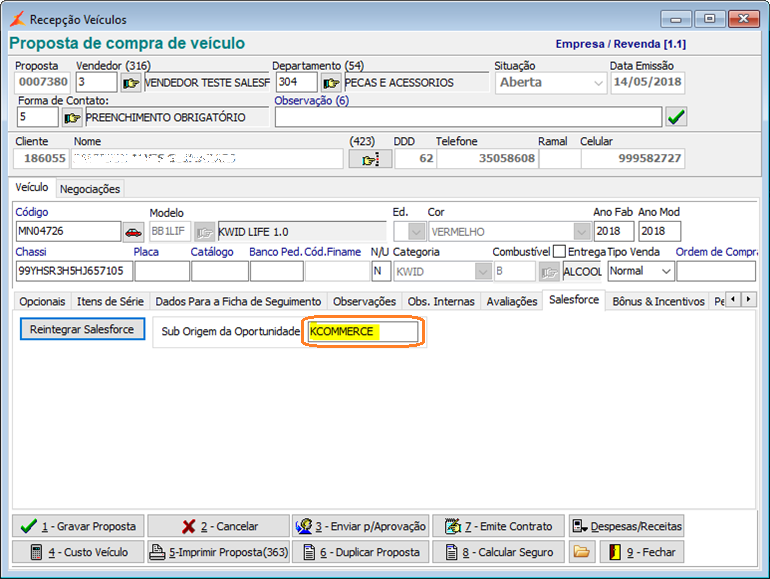The width and height of the screenshot is (770, 579).
Task: Click the open folder icon button
Action: [581, 552]
